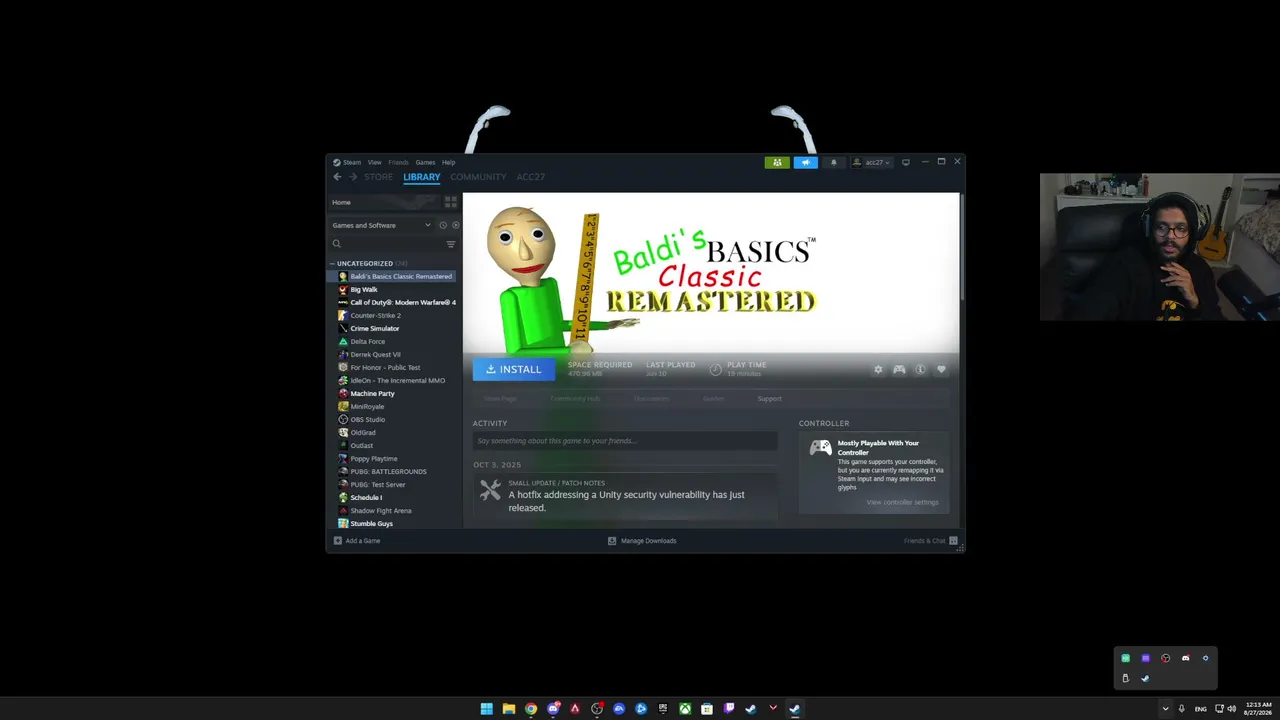This screenshot has width=1280, height=720.
Task: Toggle the microphone tray icon
Action: point(1182,709)
